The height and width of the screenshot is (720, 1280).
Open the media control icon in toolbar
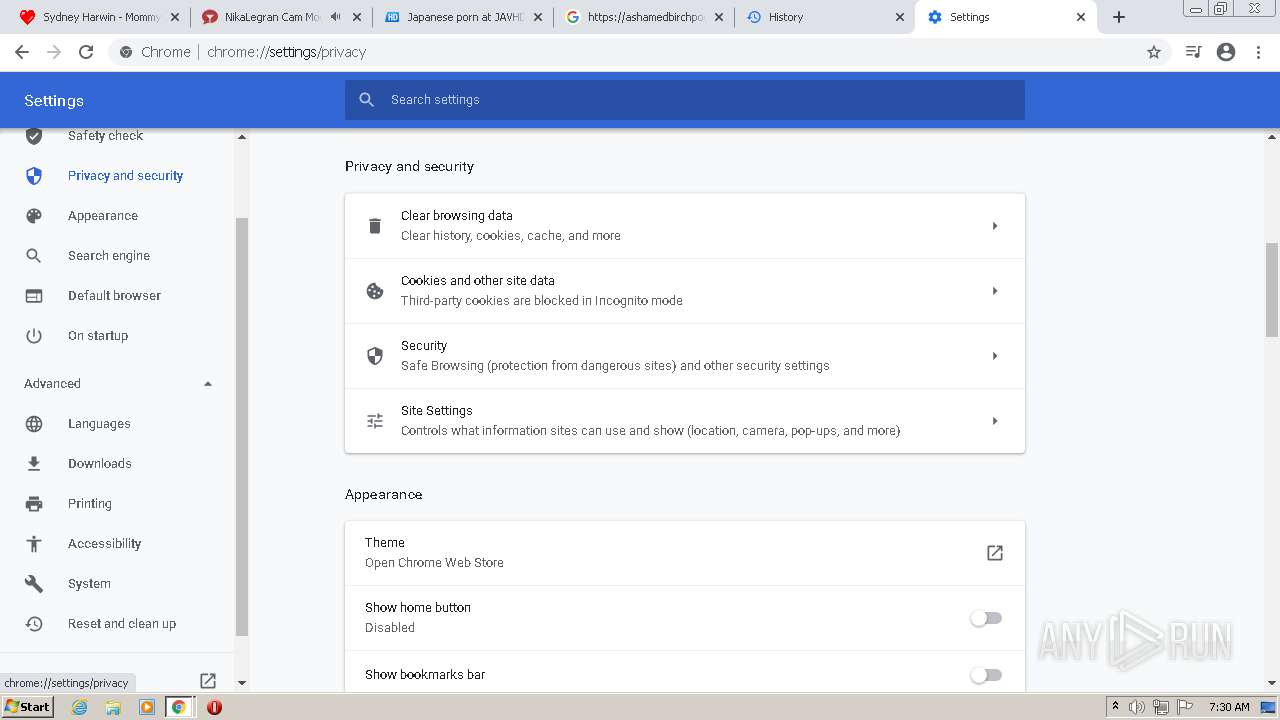pyautogui.click(x=1193, y=52)
